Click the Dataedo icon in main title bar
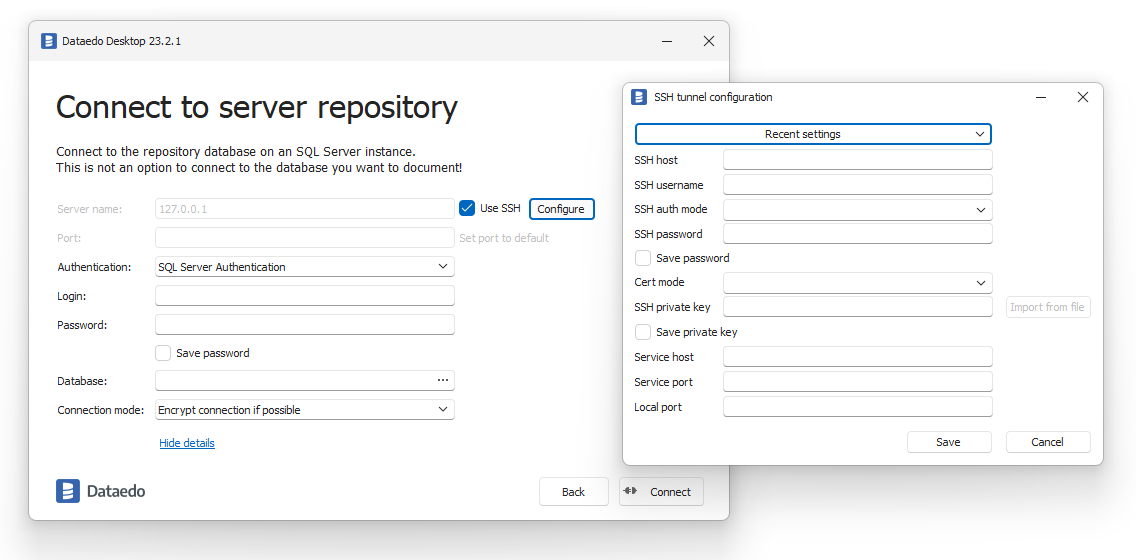 pos(49,41)
